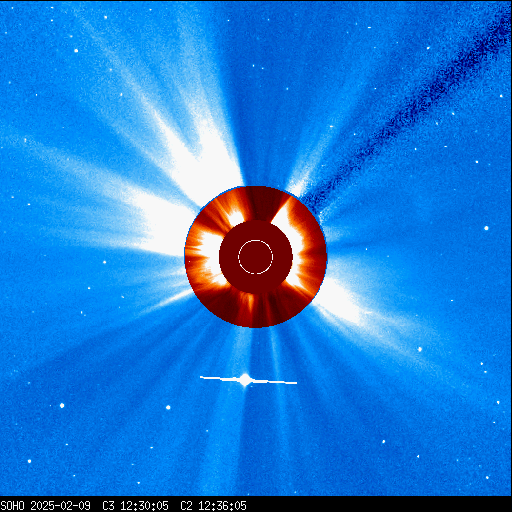
Task: Click the white circle marking the Sun
Action: click(x=256, y=257)
